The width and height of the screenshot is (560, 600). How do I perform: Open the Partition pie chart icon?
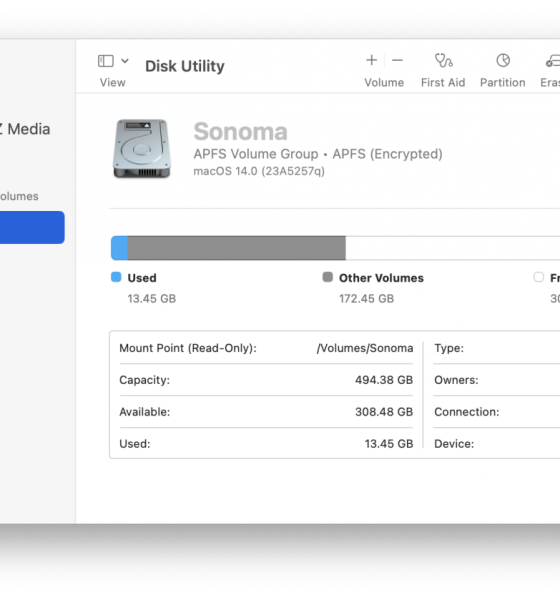pos(503,60)
